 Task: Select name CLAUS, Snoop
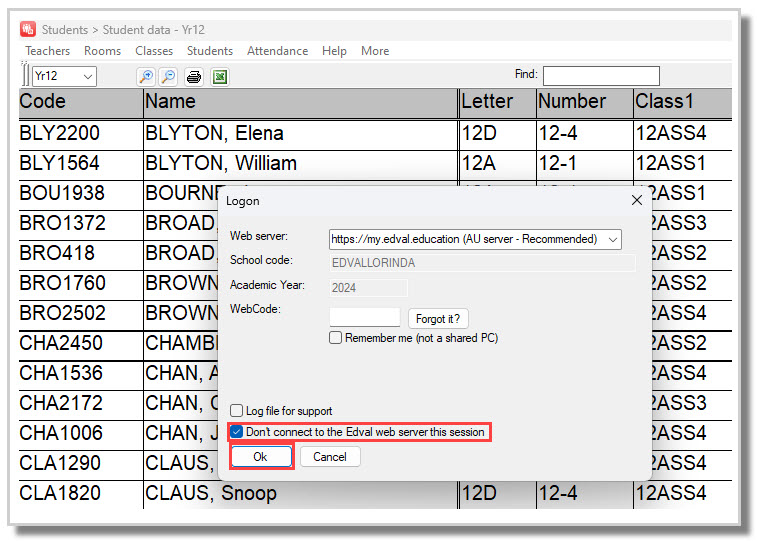click(x=300, y=494)
